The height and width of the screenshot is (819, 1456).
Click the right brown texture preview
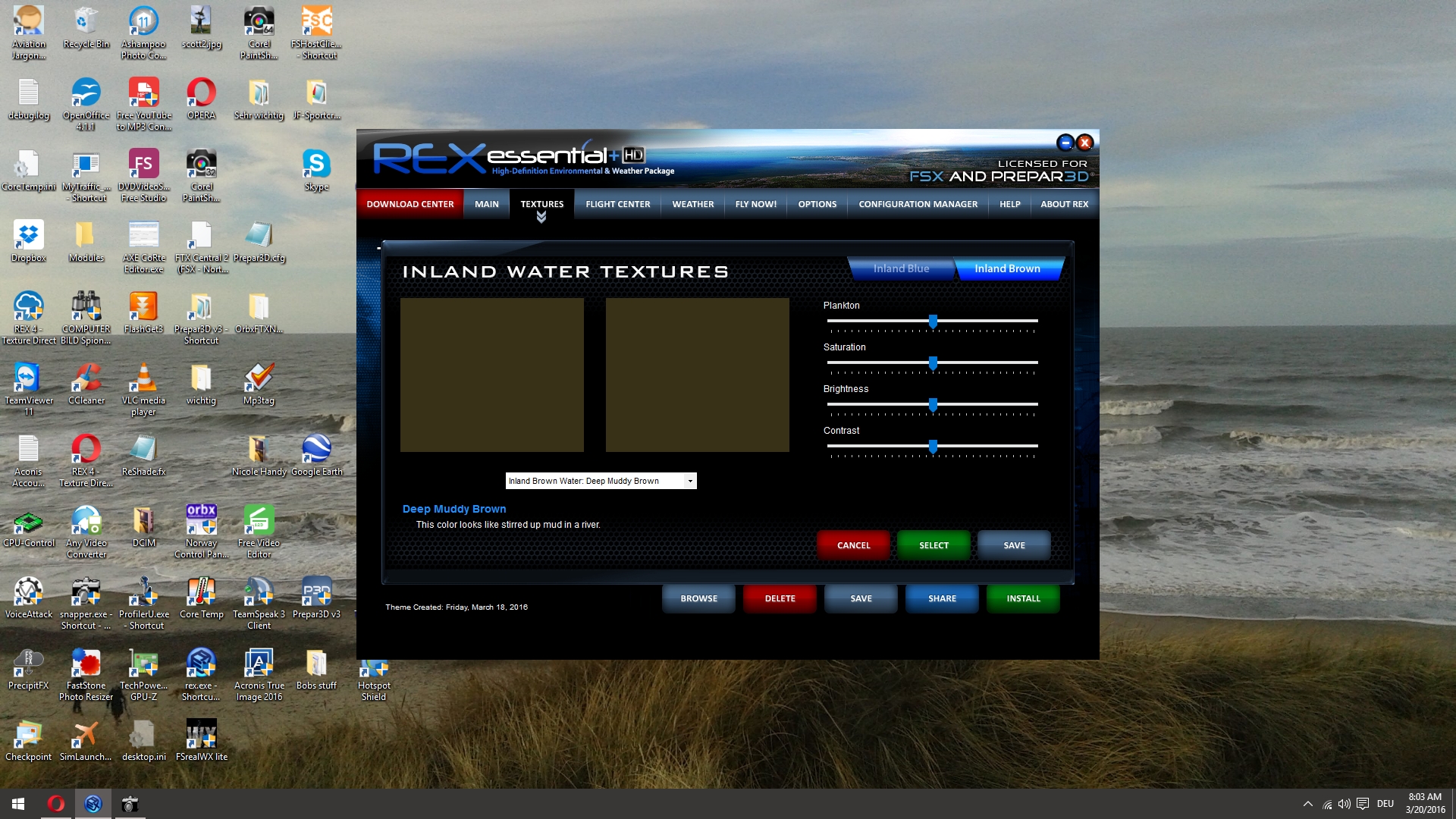pyautogui.click(x=698, y=375)
